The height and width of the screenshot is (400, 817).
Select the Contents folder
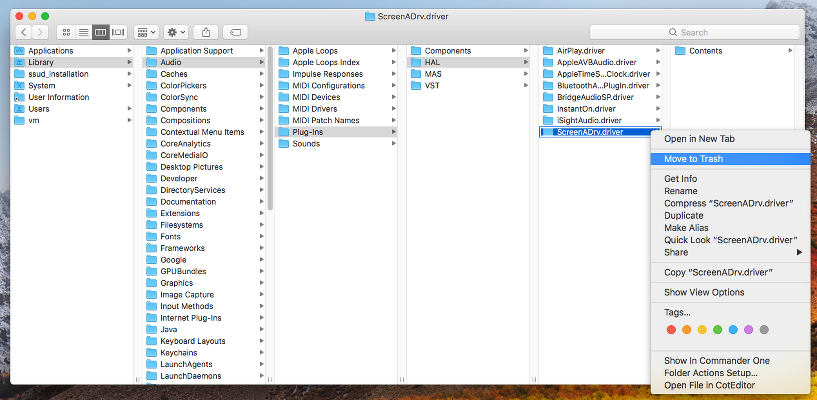click(x=705, y=50)
